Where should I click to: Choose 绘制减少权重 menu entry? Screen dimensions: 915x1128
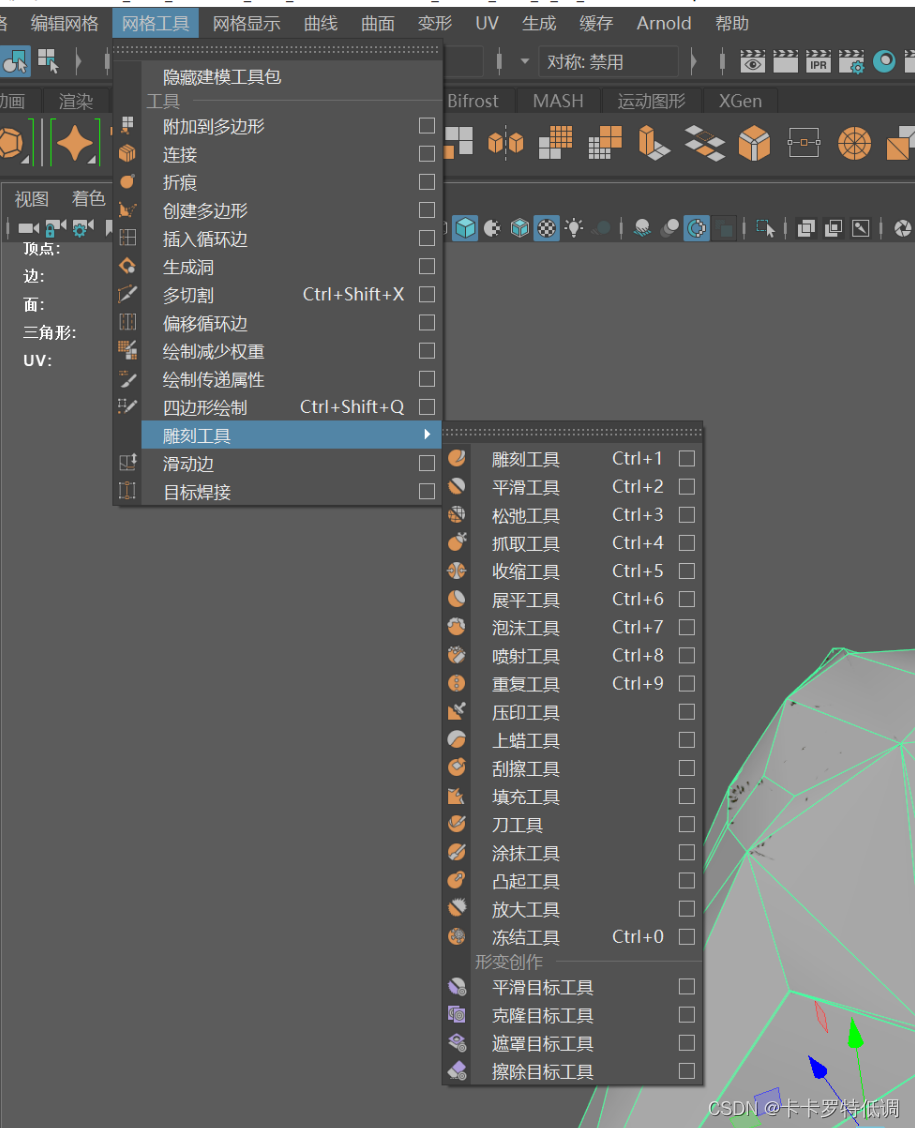click(x=213, y=351)
